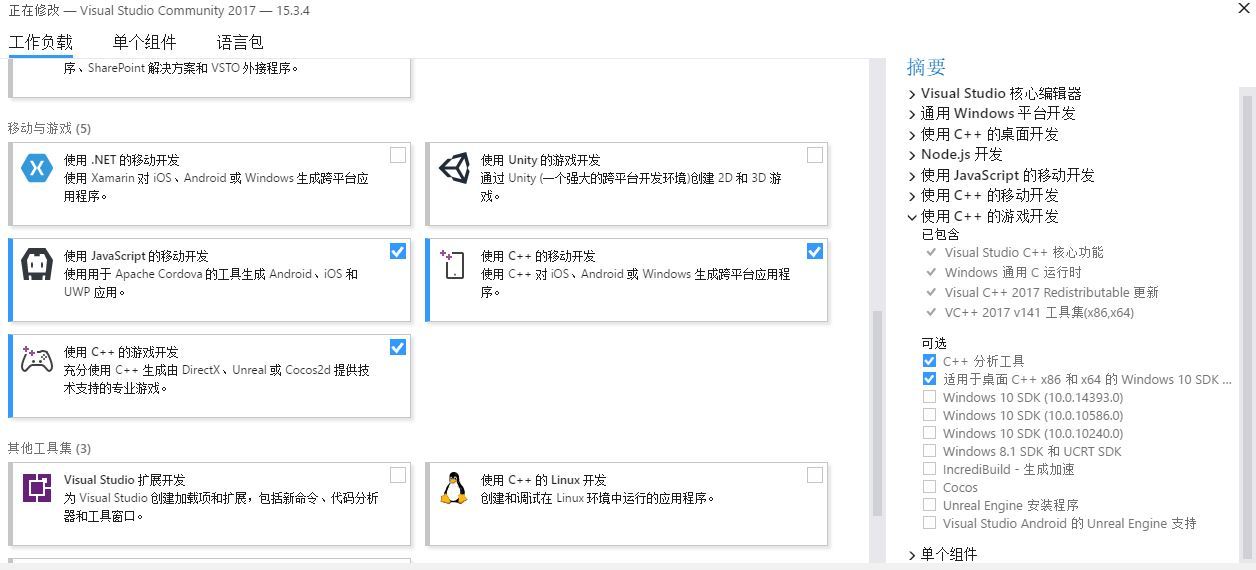Screen dimensions: 1256x570
Task: Uncheck the JavaScript mobile development workload
Action: pyautogui.click(x=398, y=251)
